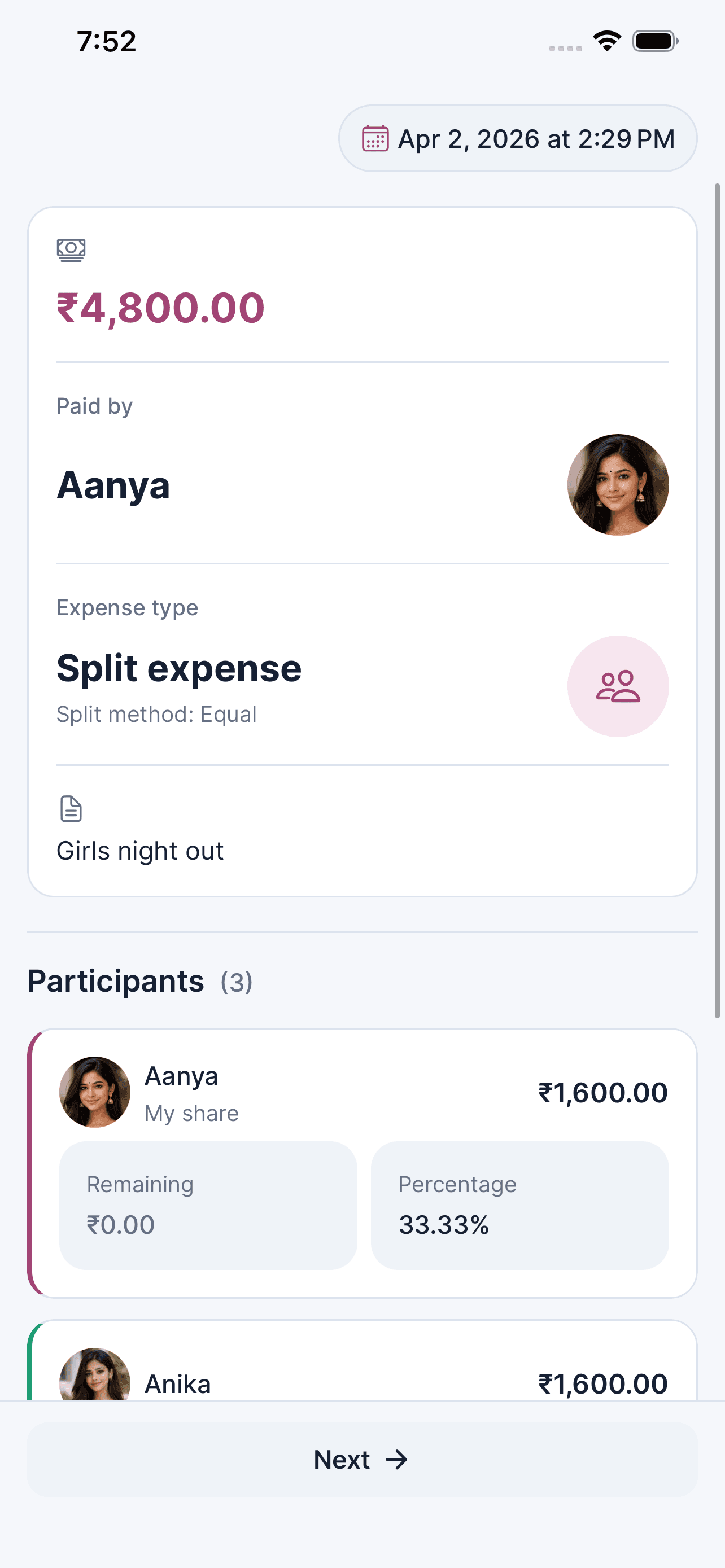This screenshot has width=725, height=1568.
Task: Tap the arrow icon beside Next
Action: click(397, 1459)
